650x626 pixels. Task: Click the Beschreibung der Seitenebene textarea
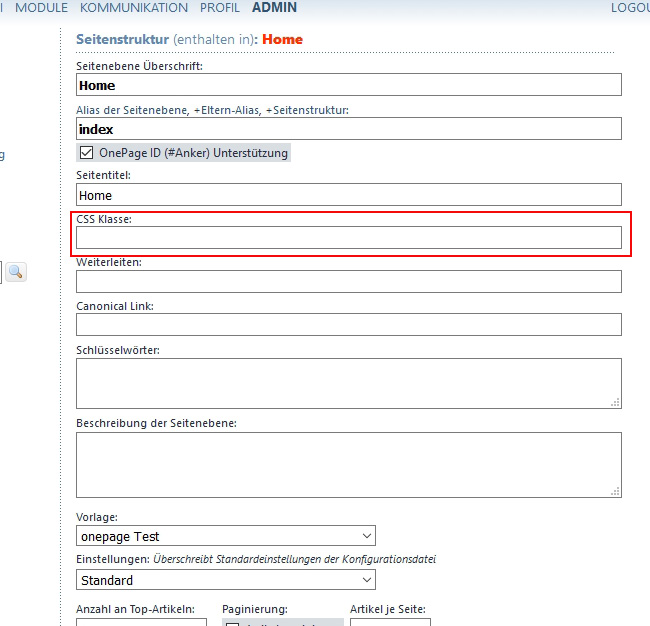click(348, 464)
